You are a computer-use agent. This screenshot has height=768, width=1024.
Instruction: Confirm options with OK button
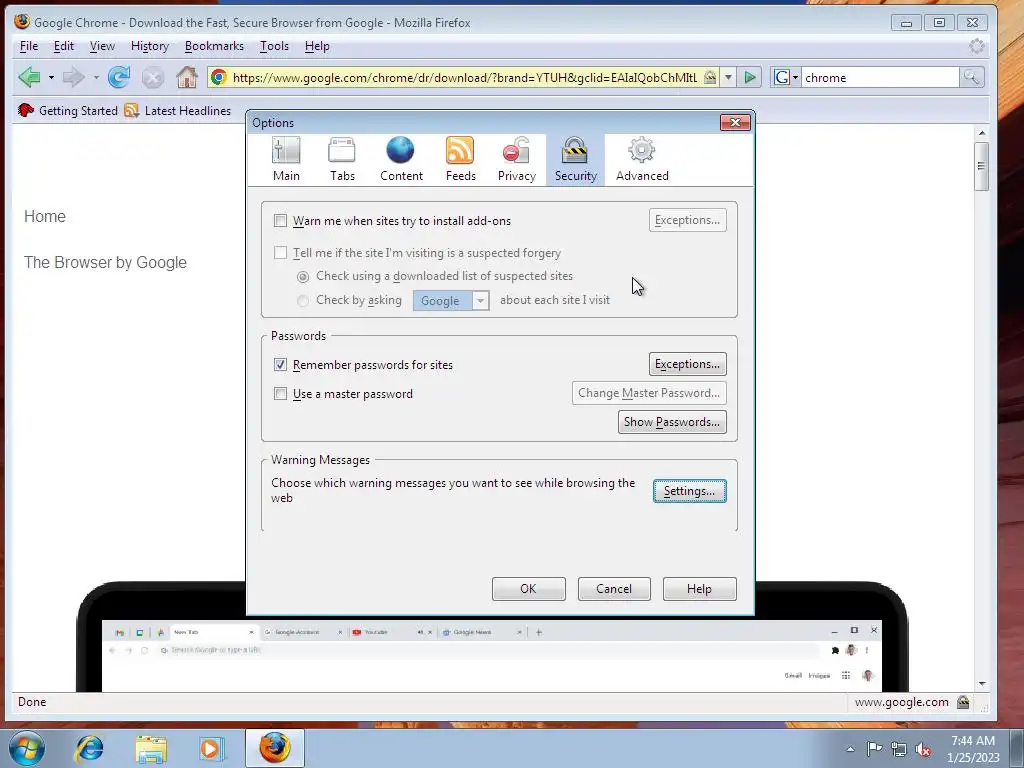pyautogui.click(x=528, y=588)
